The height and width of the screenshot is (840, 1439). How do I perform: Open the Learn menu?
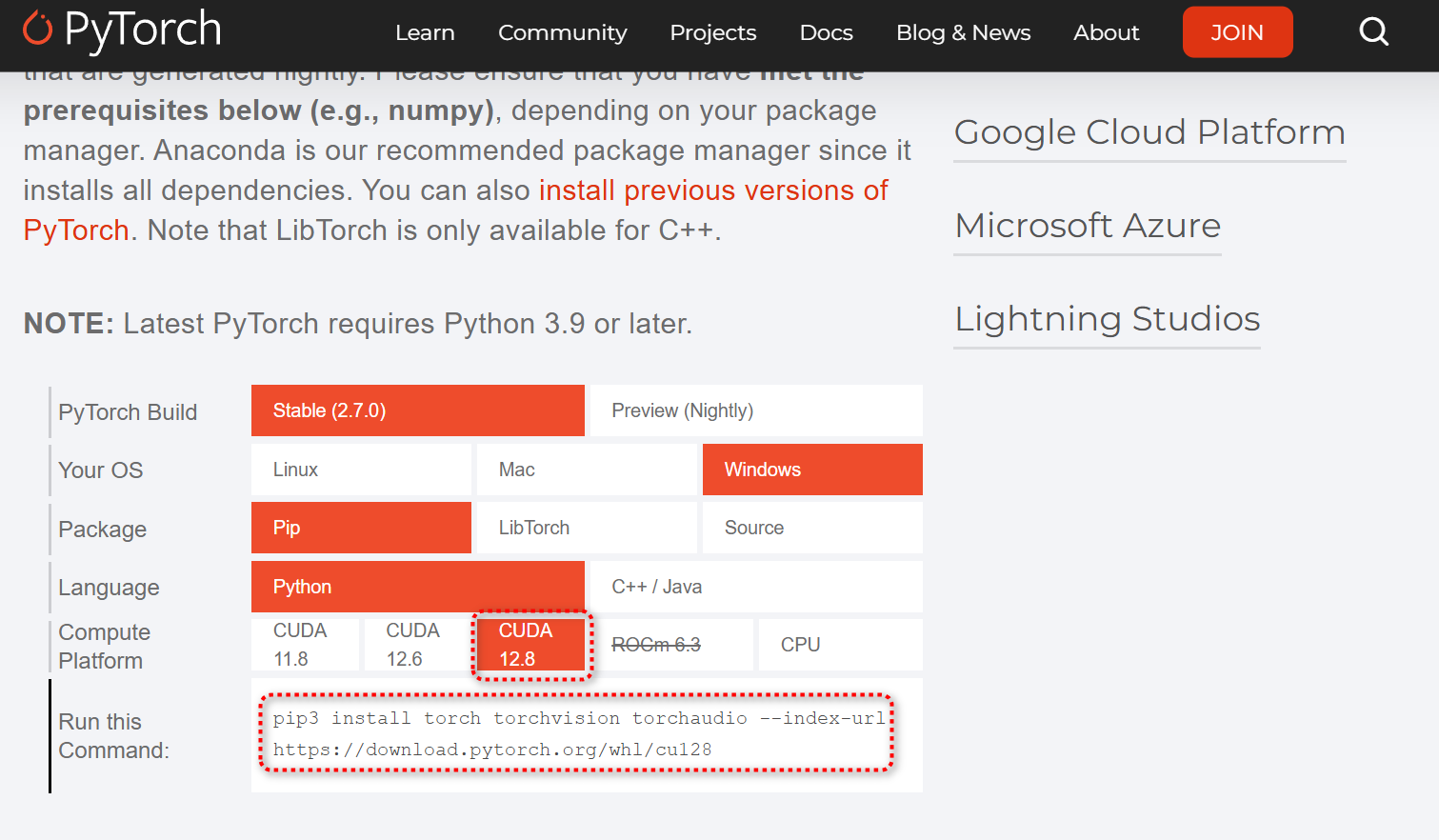click(x=425, y=32)
